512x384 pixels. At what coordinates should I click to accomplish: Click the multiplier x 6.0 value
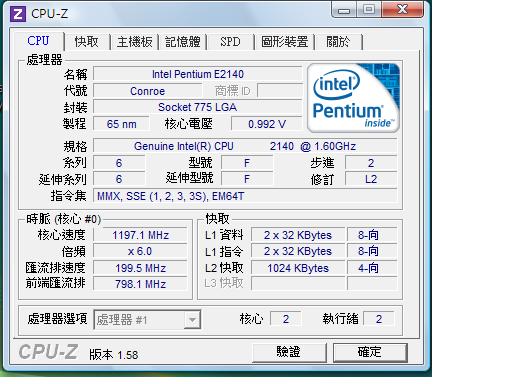point(140,251)
